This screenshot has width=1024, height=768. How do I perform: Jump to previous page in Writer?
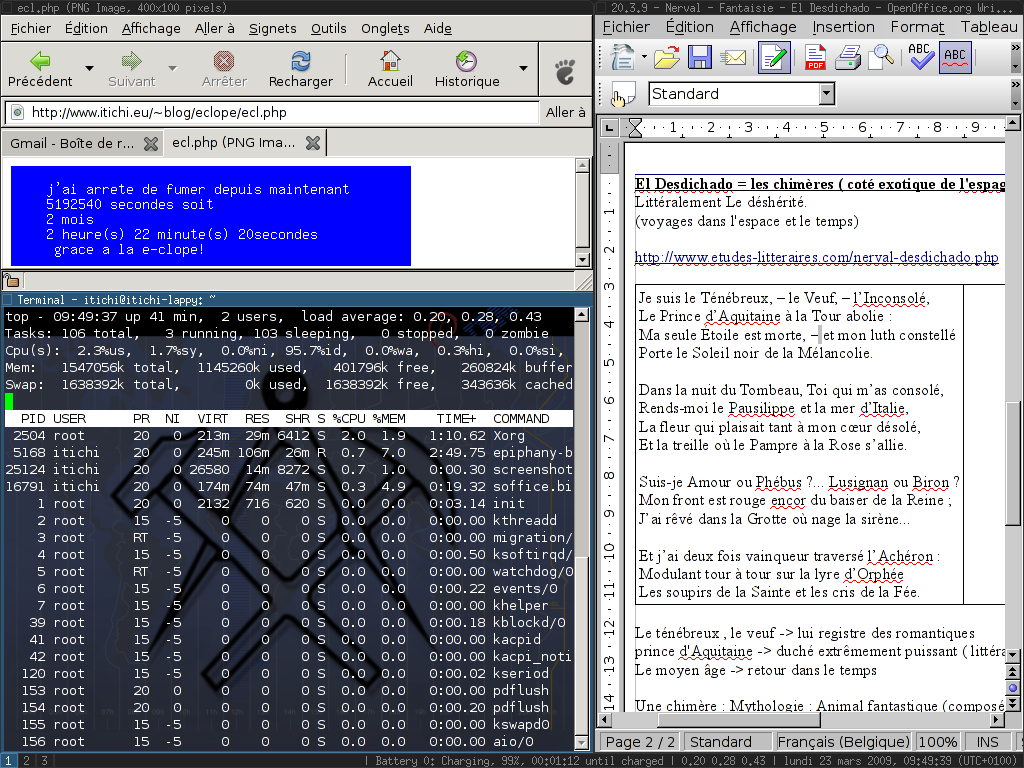[x=1012, y=671]
